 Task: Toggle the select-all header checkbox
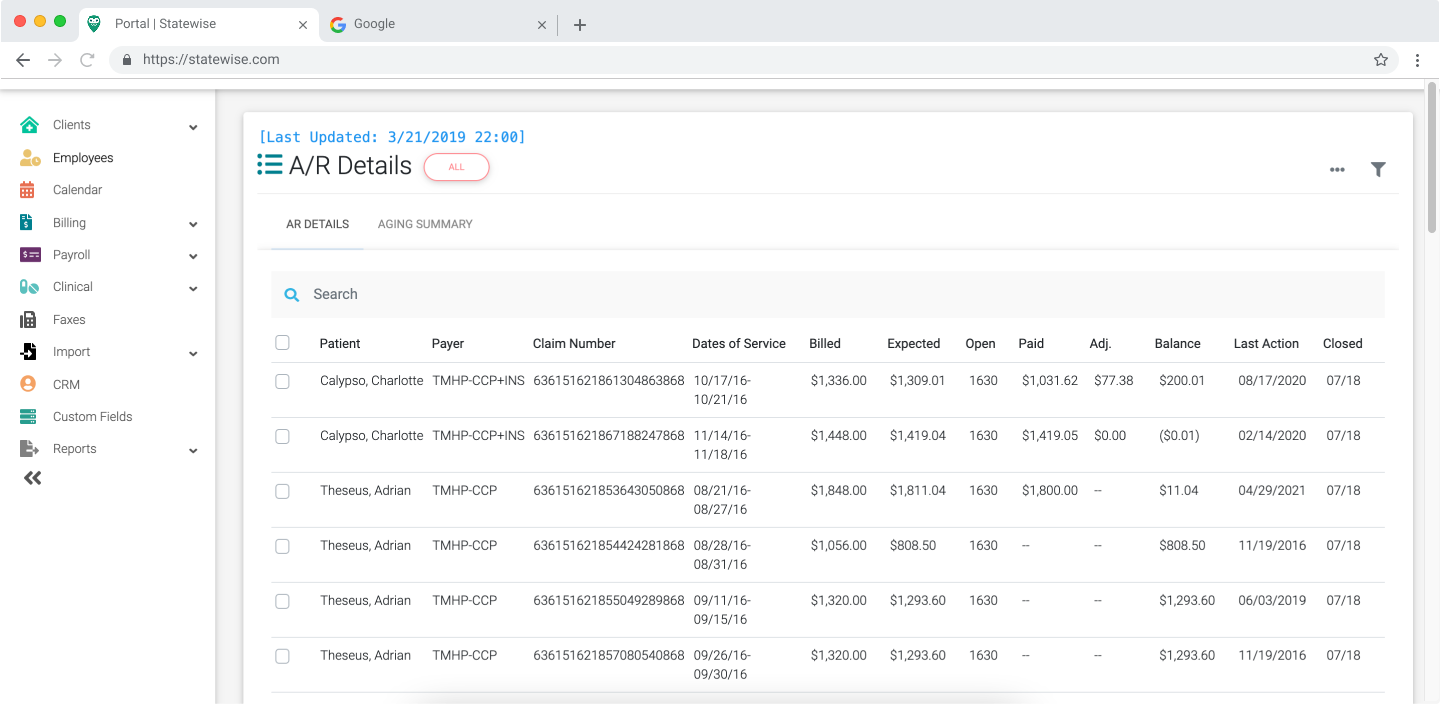tap(282, 343)
